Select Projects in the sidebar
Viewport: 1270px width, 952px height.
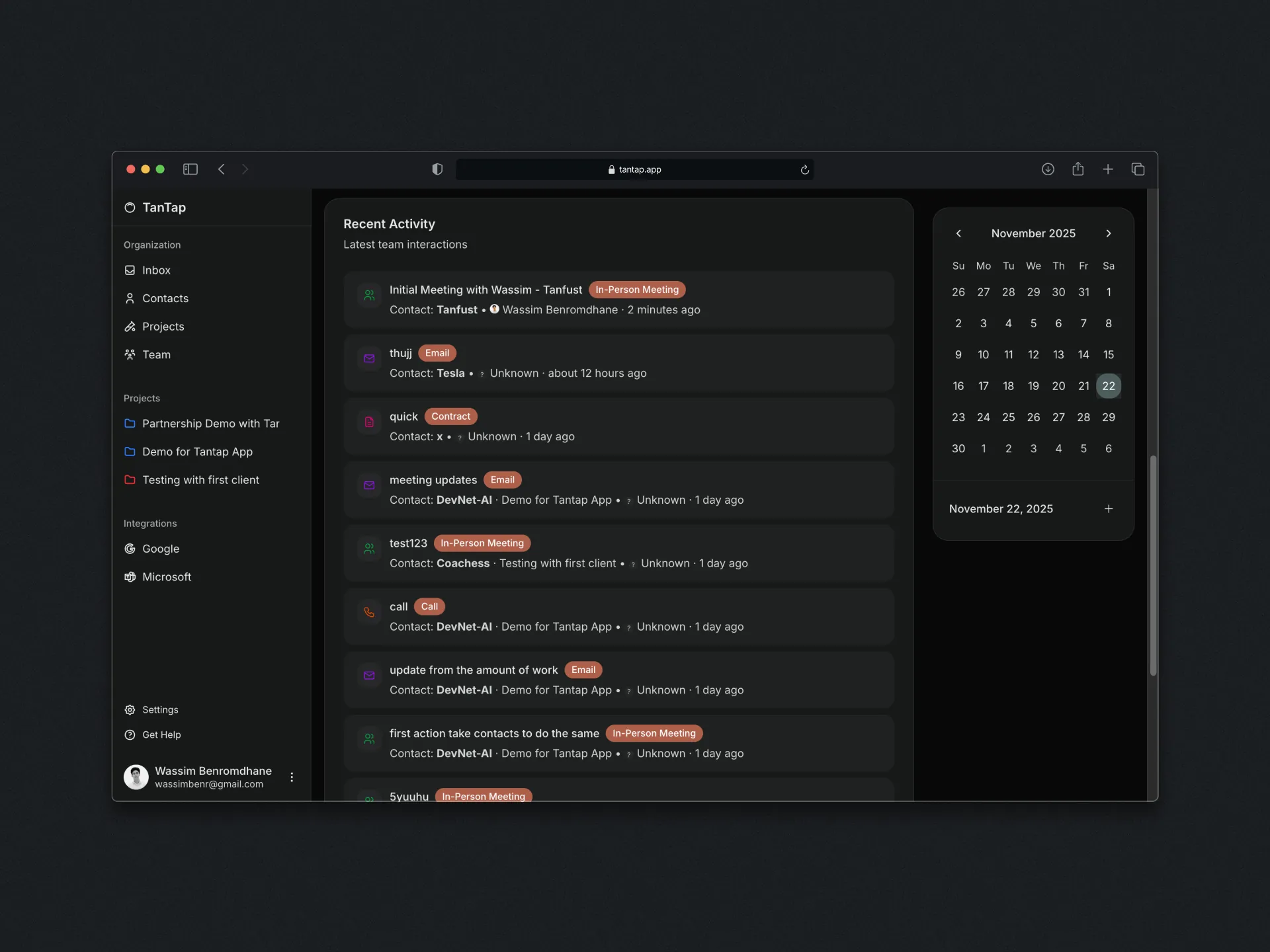tap(130, 327)
